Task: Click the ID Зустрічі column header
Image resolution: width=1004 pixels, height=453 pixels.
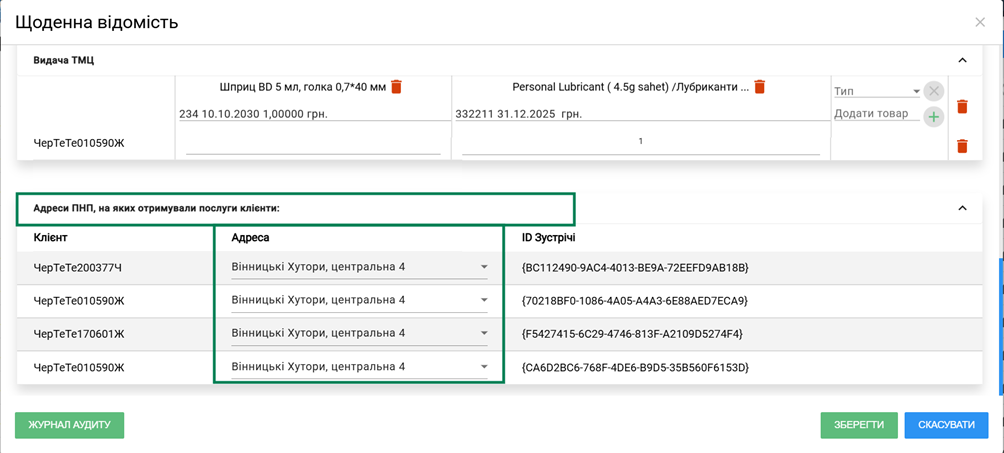Action: (549, 238)
